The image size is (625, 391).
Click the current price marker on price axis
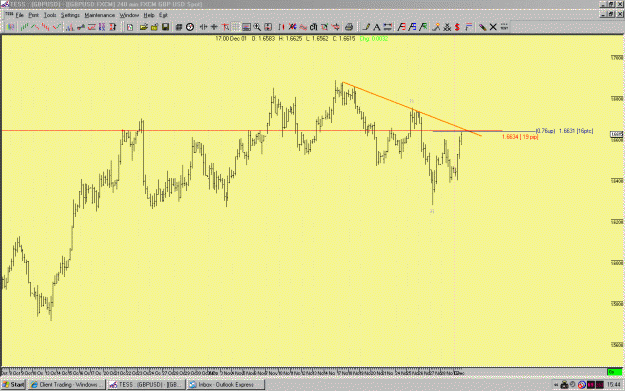pyautogui.click(x=616, y=134)
